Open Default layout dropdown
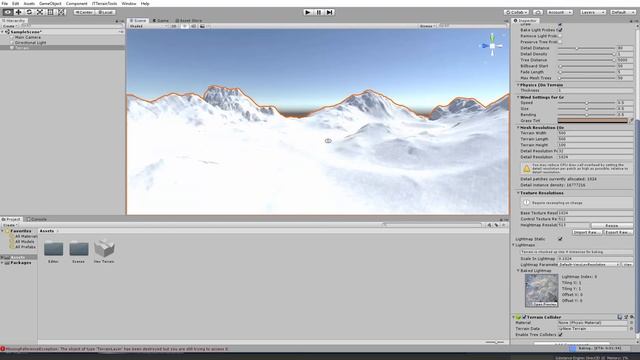The height and width of the screenshot is (360, 640). [x=623, y=12]
